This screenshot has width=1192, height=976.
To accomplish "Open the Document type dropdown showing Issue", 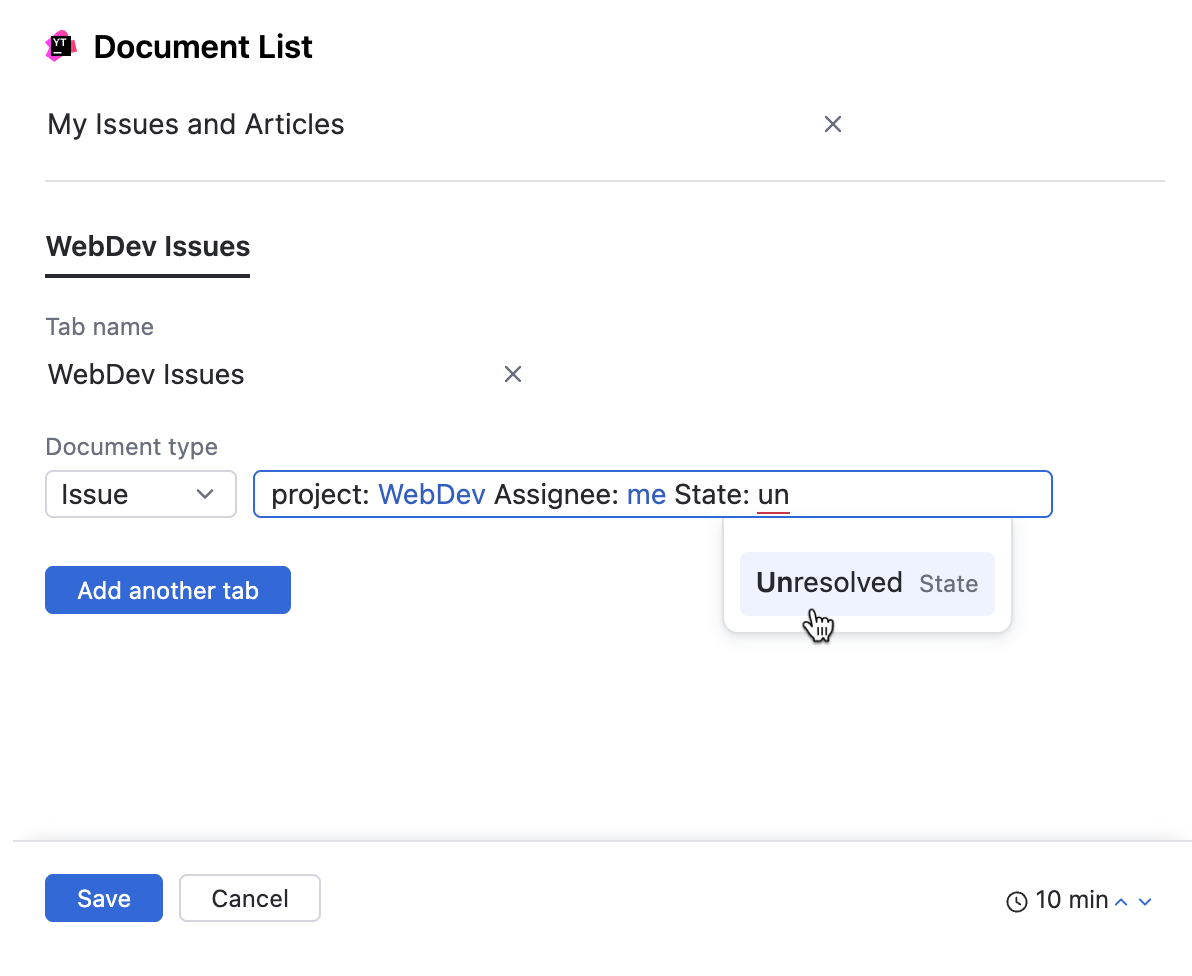I will [x=140, y=493].
